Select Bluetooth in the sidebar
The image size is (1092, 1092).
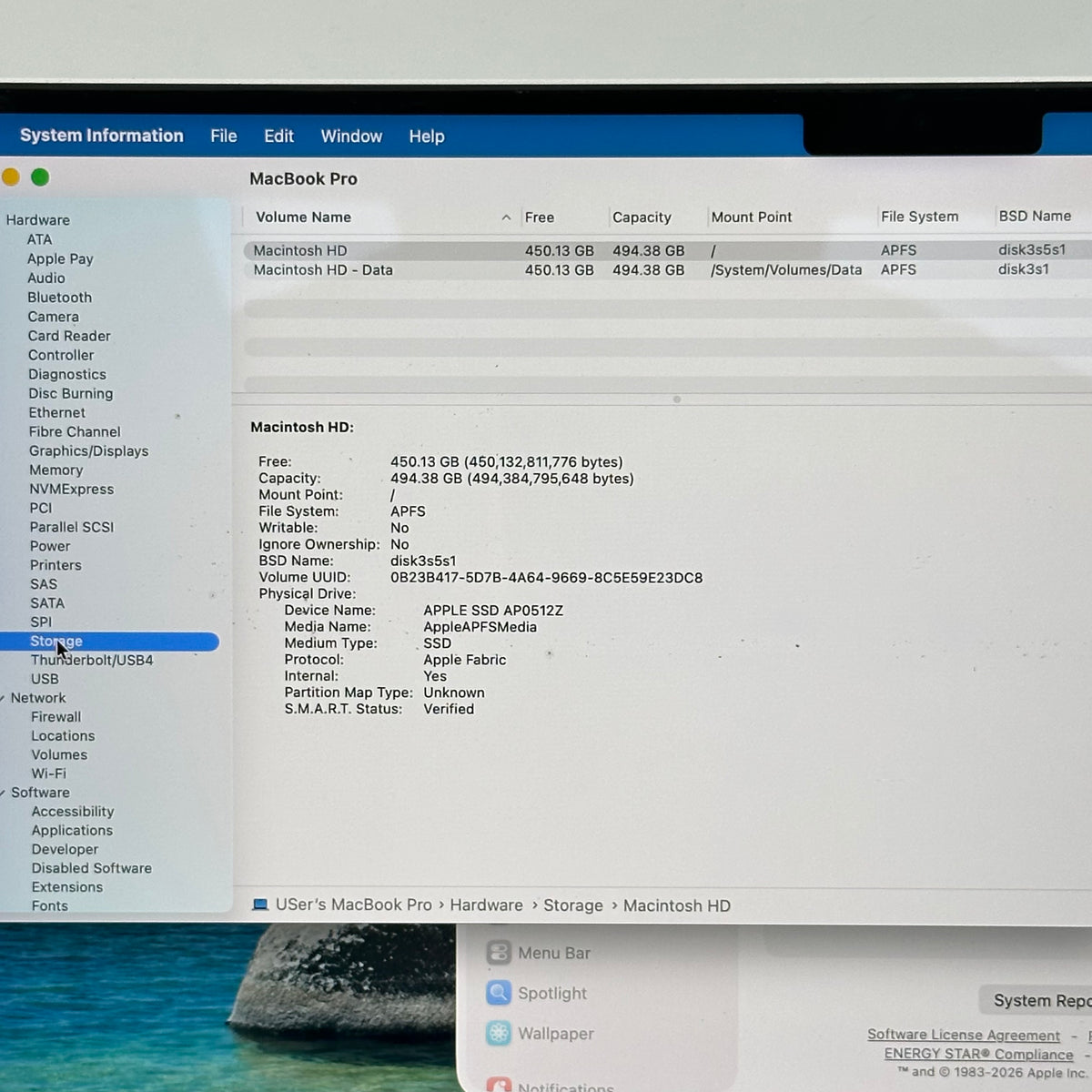59,297
